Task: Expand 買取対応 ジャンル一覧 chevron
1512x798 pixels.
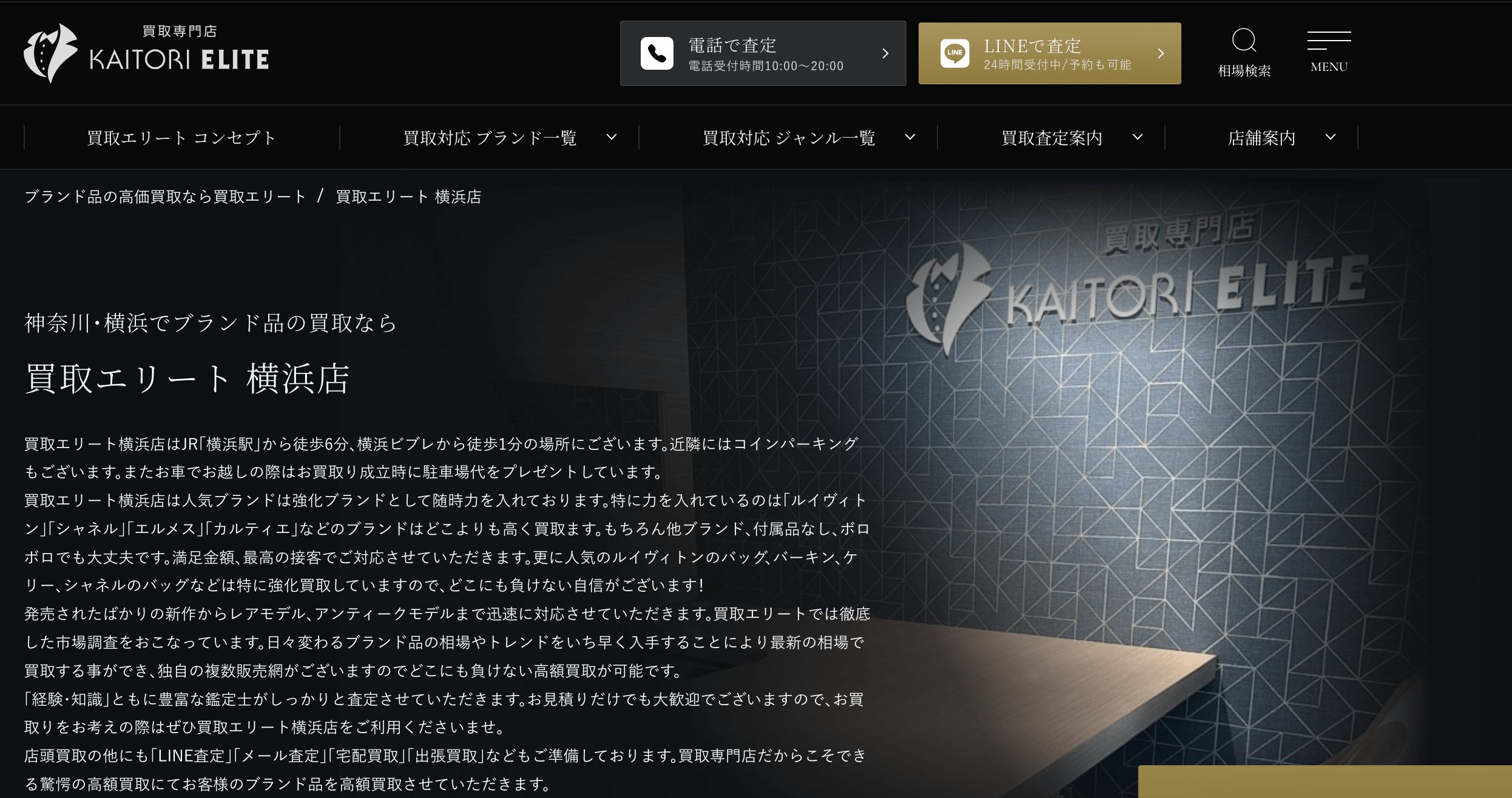Action: [x=910, y=137]
